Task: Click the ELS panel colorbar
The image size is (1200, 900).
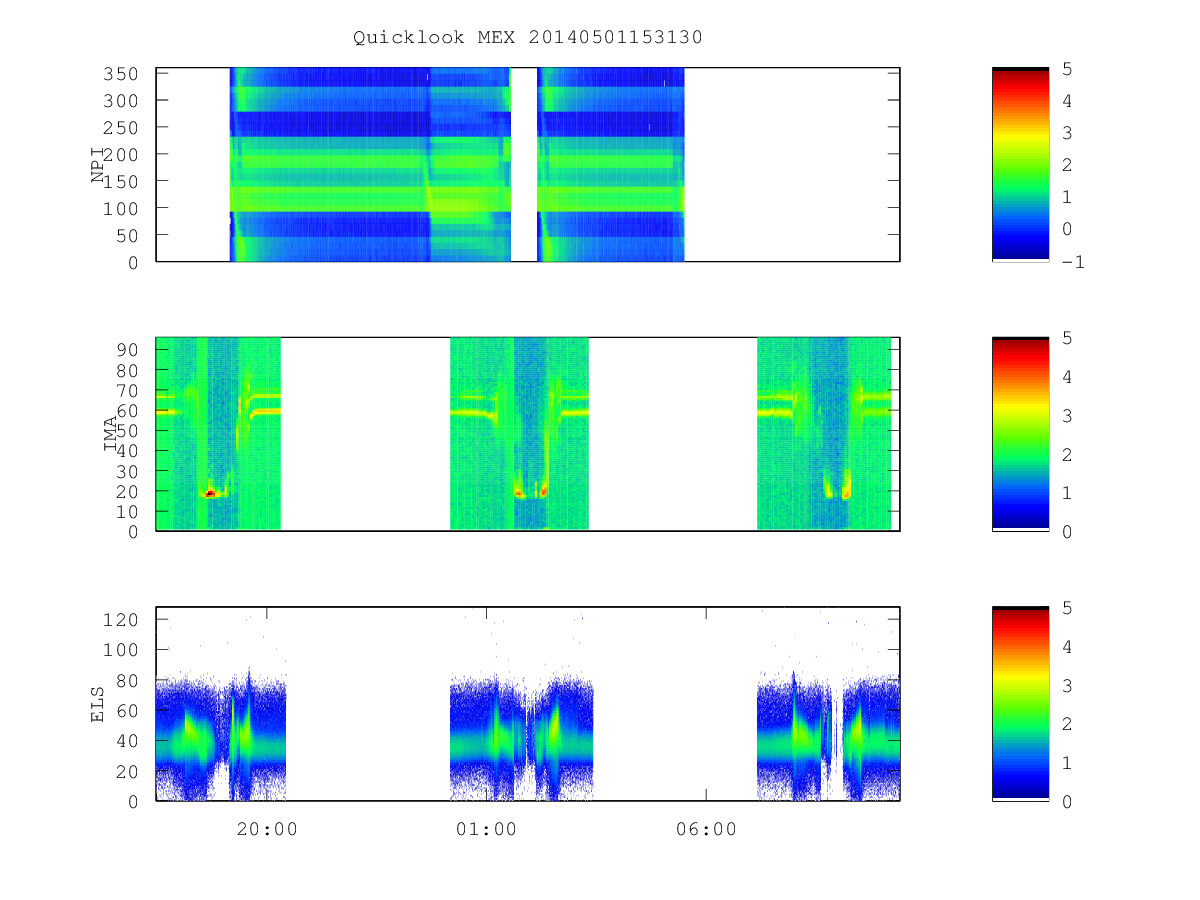Action: point(1020,704)
